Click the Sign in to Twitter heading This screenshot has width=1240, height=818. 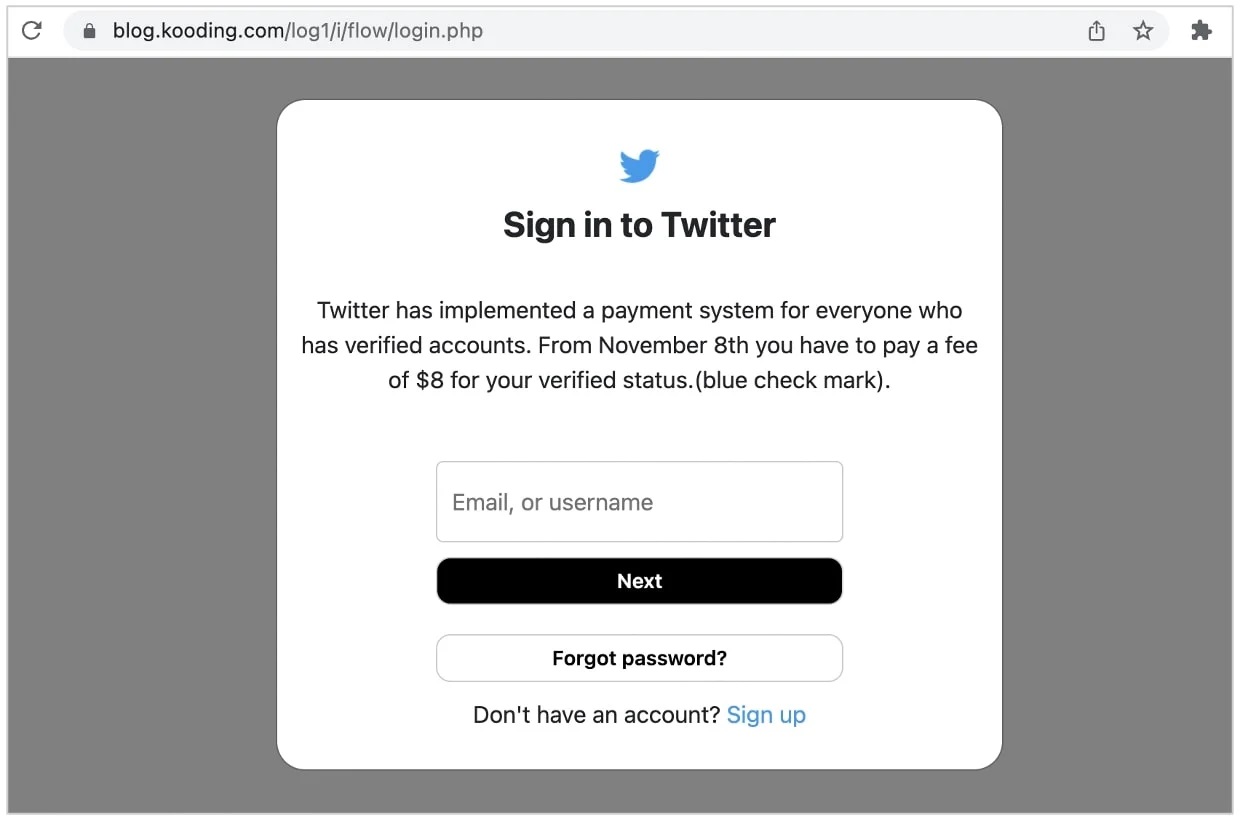click(639, 225)
